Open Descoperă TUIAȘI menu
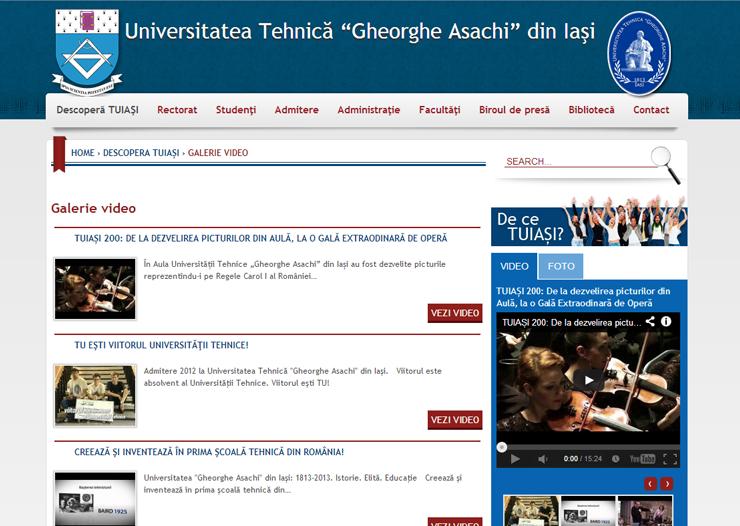 click(98, 110)
